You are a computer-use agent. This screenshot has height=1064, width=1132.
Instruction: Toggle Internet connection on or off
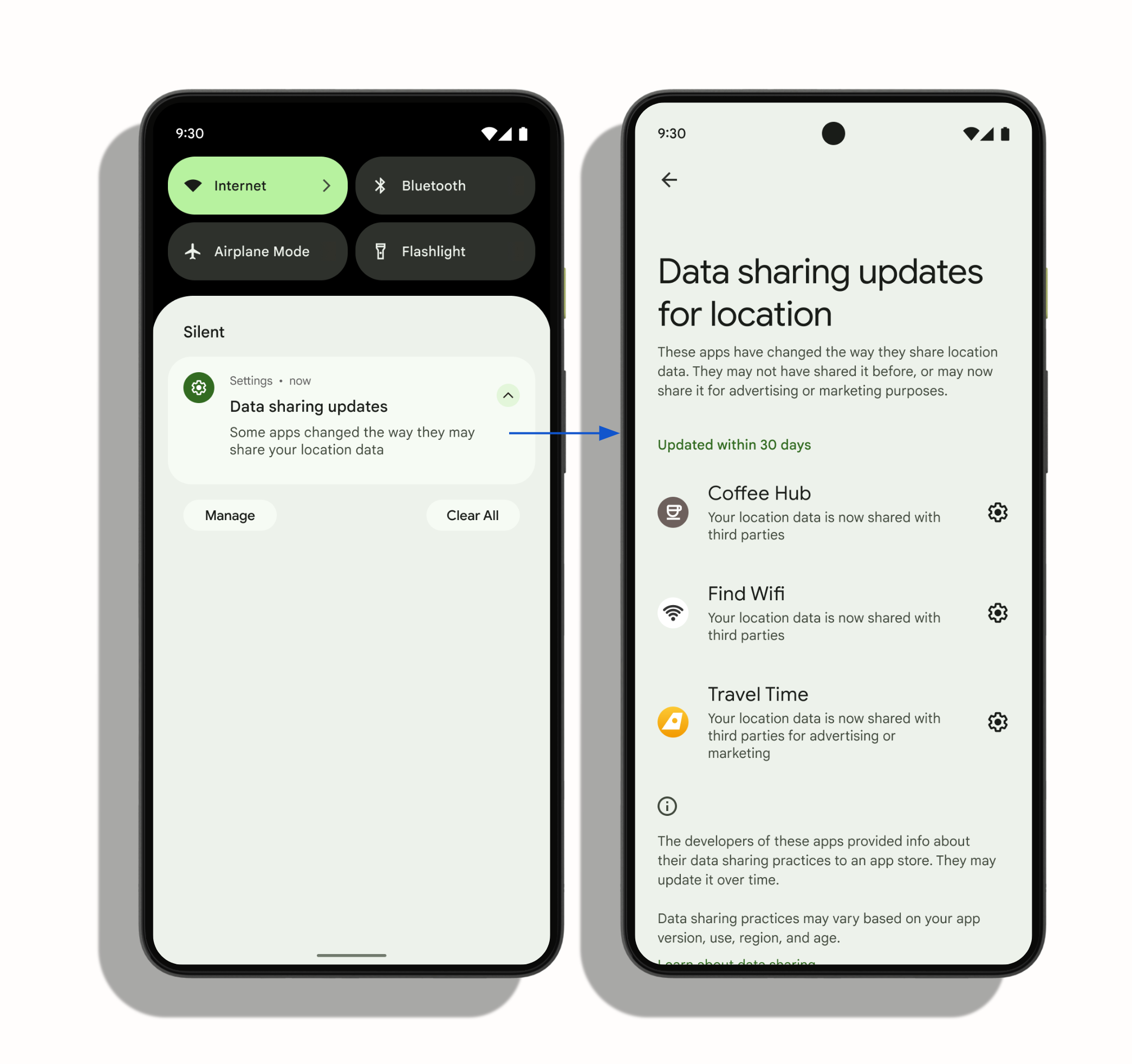(260, 185)
